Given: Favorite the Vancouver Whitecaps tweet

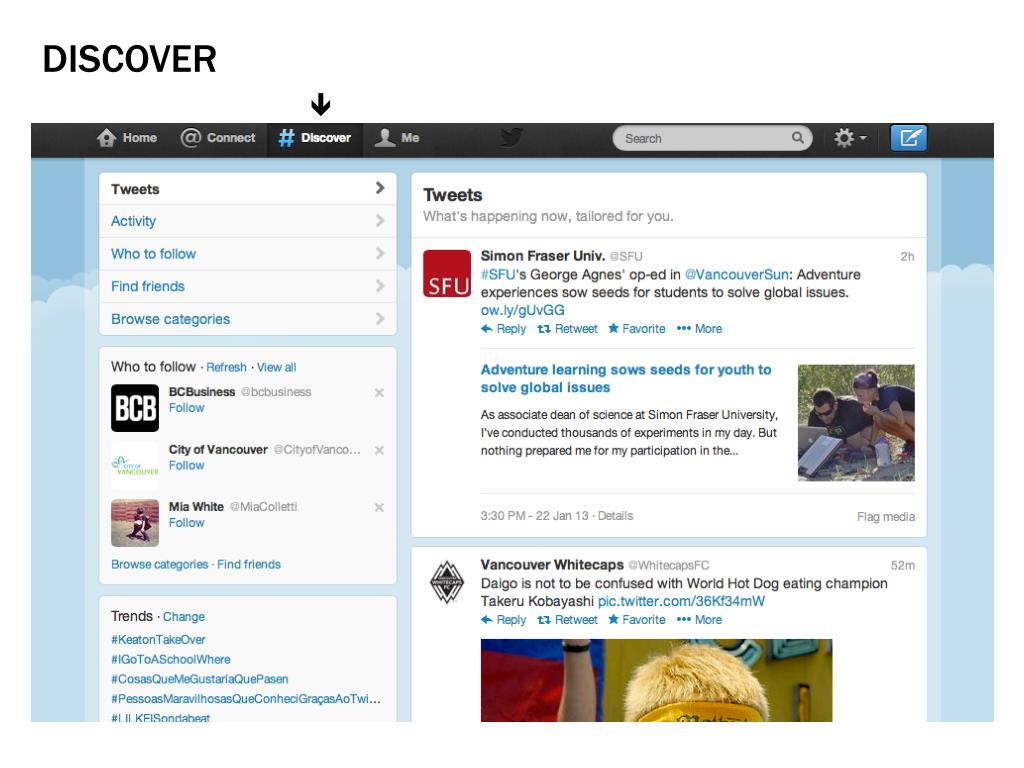Looking at the screenshot, I should pos(637,620).
